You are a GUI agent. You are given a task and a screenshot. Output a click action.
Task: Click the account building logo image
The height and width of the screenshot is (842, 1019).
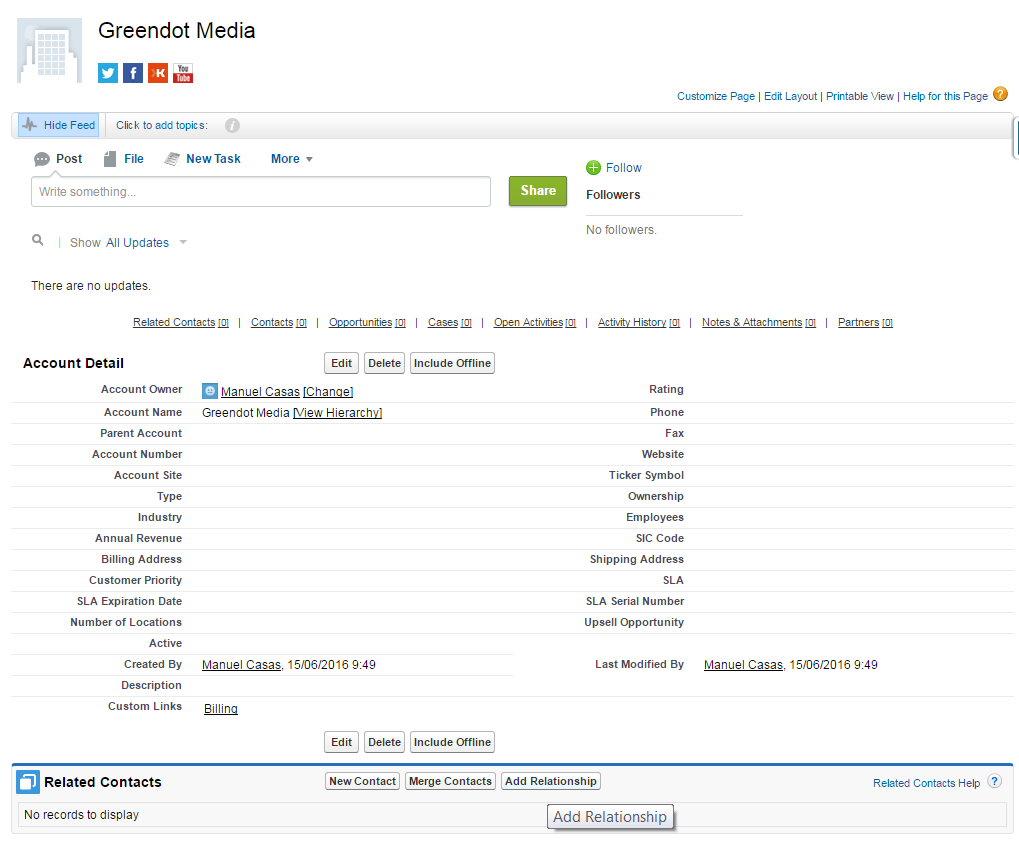coord(49,51)
